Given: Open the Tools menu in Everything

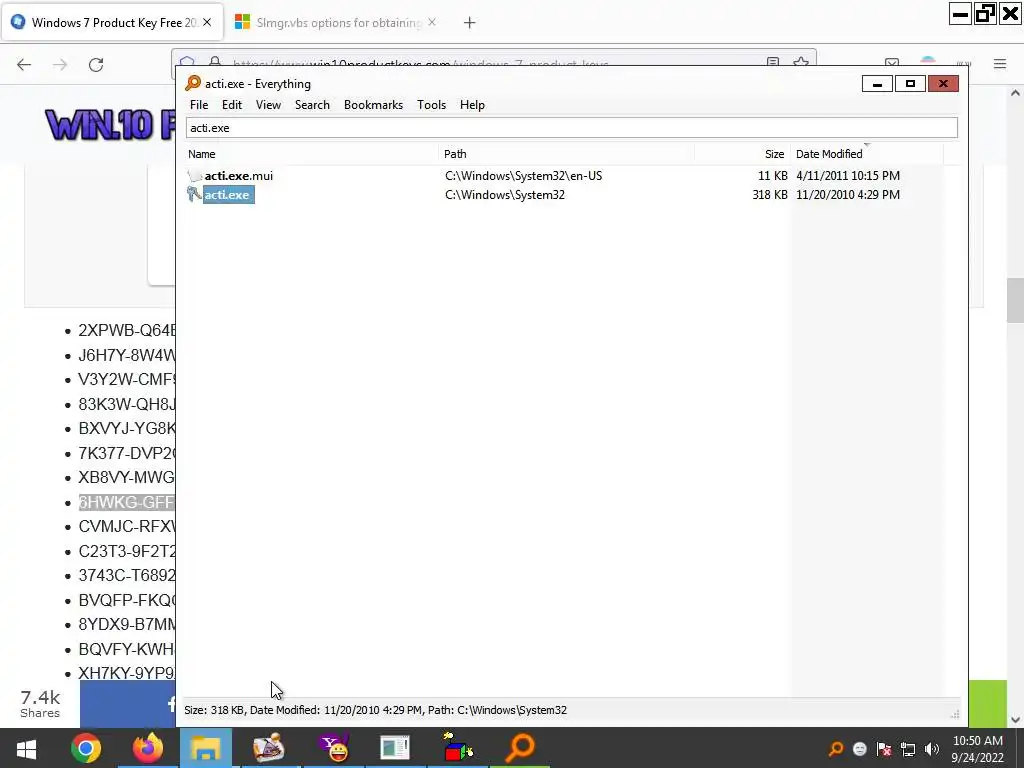Looking at the screenshot, I should point(431,105).
